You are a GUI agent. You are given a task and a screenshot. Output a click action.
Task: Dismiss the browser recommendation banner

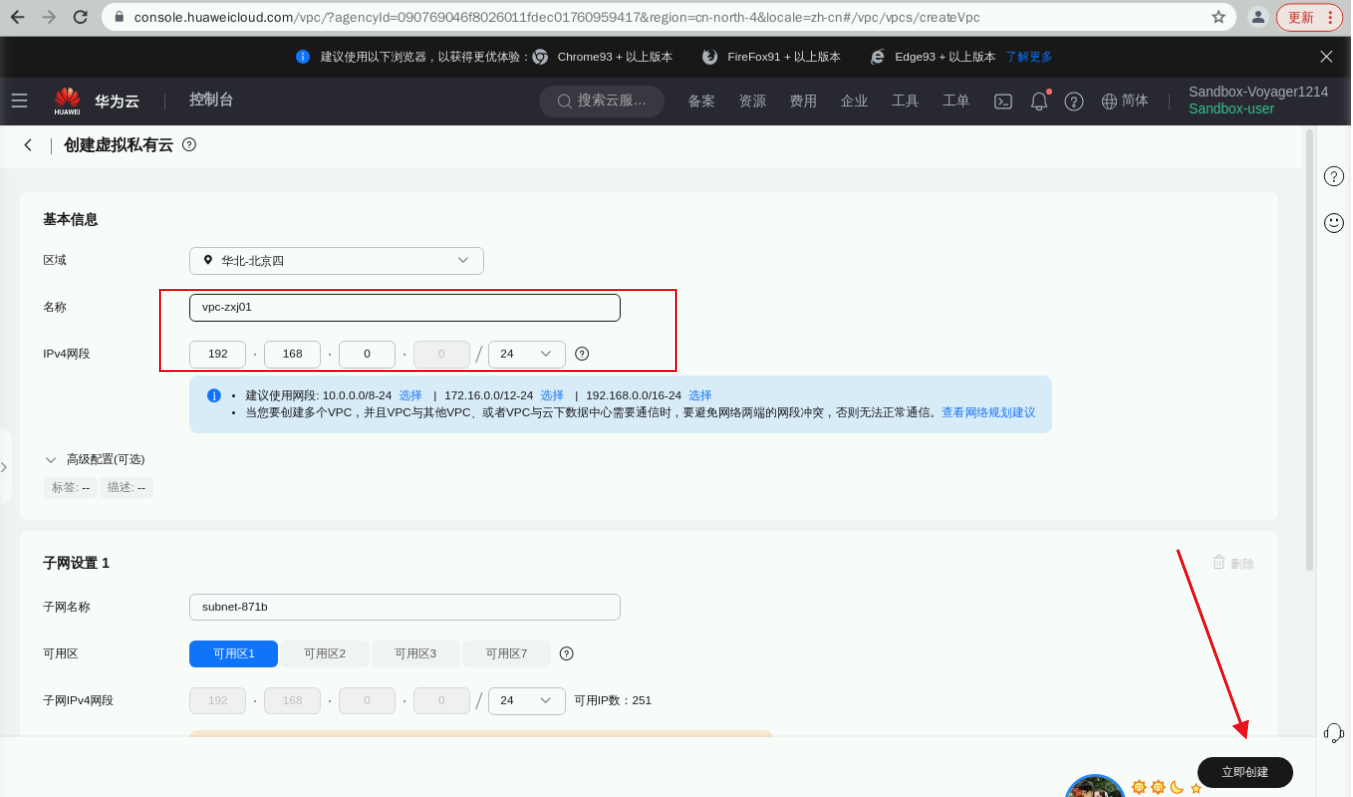[x=1326, y=57]
